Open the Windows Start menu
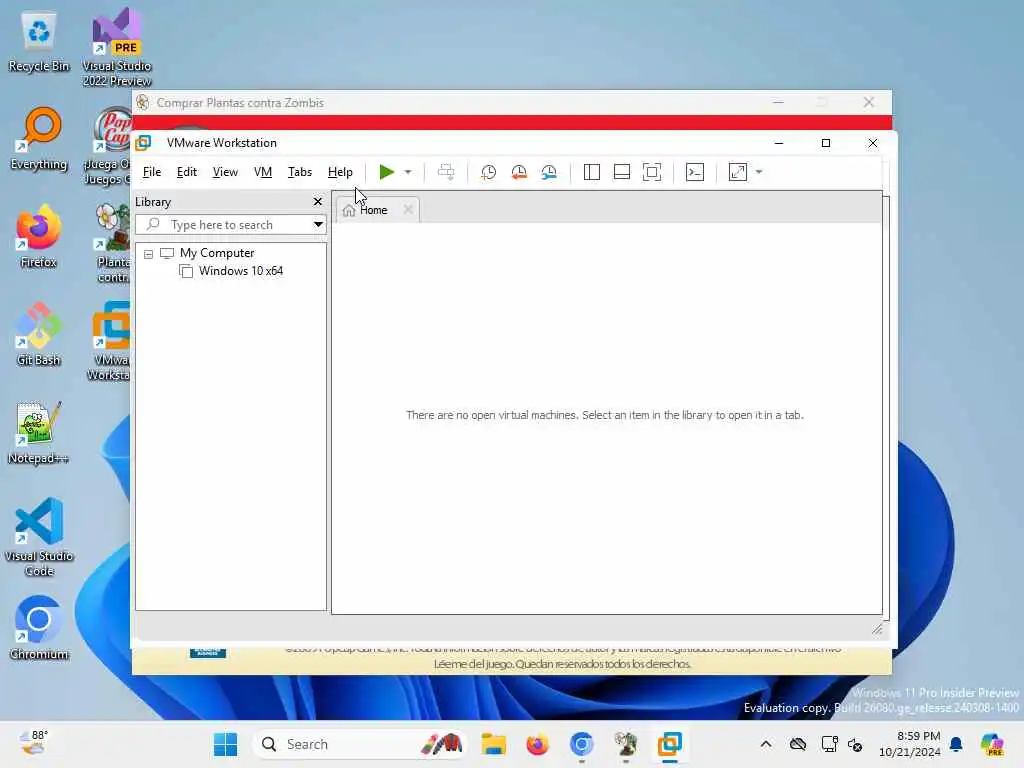The height and width of the screenshot is (768, 1024). point(225,744)
